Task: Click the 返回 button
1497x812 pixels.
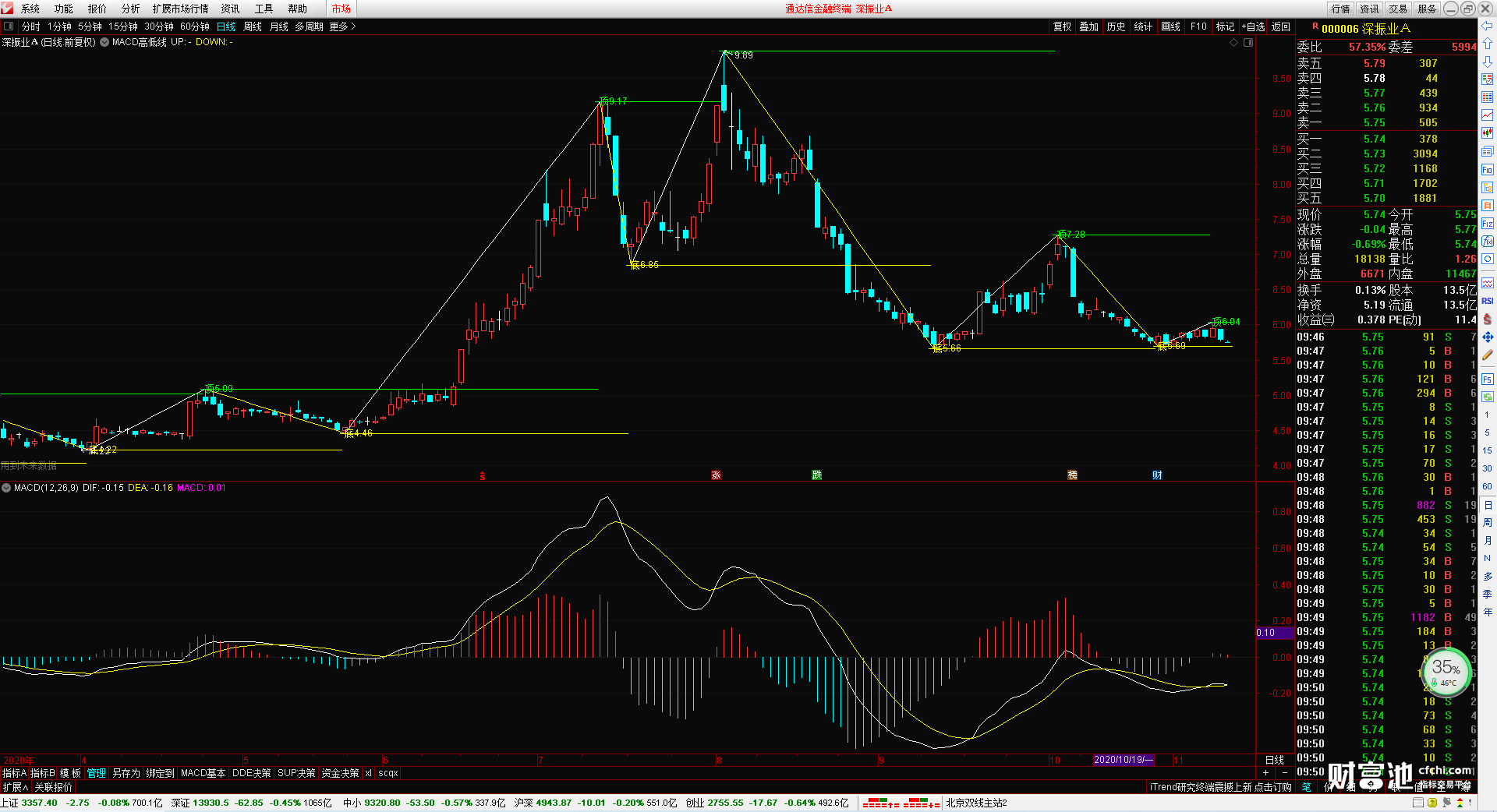Action: [1281, 26]
